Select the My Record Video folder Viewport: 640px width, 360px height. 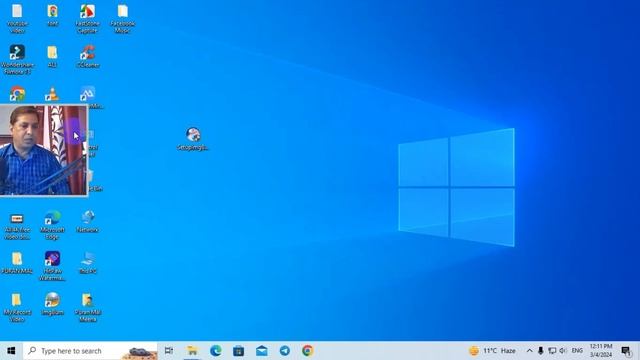tap(17, 307)
